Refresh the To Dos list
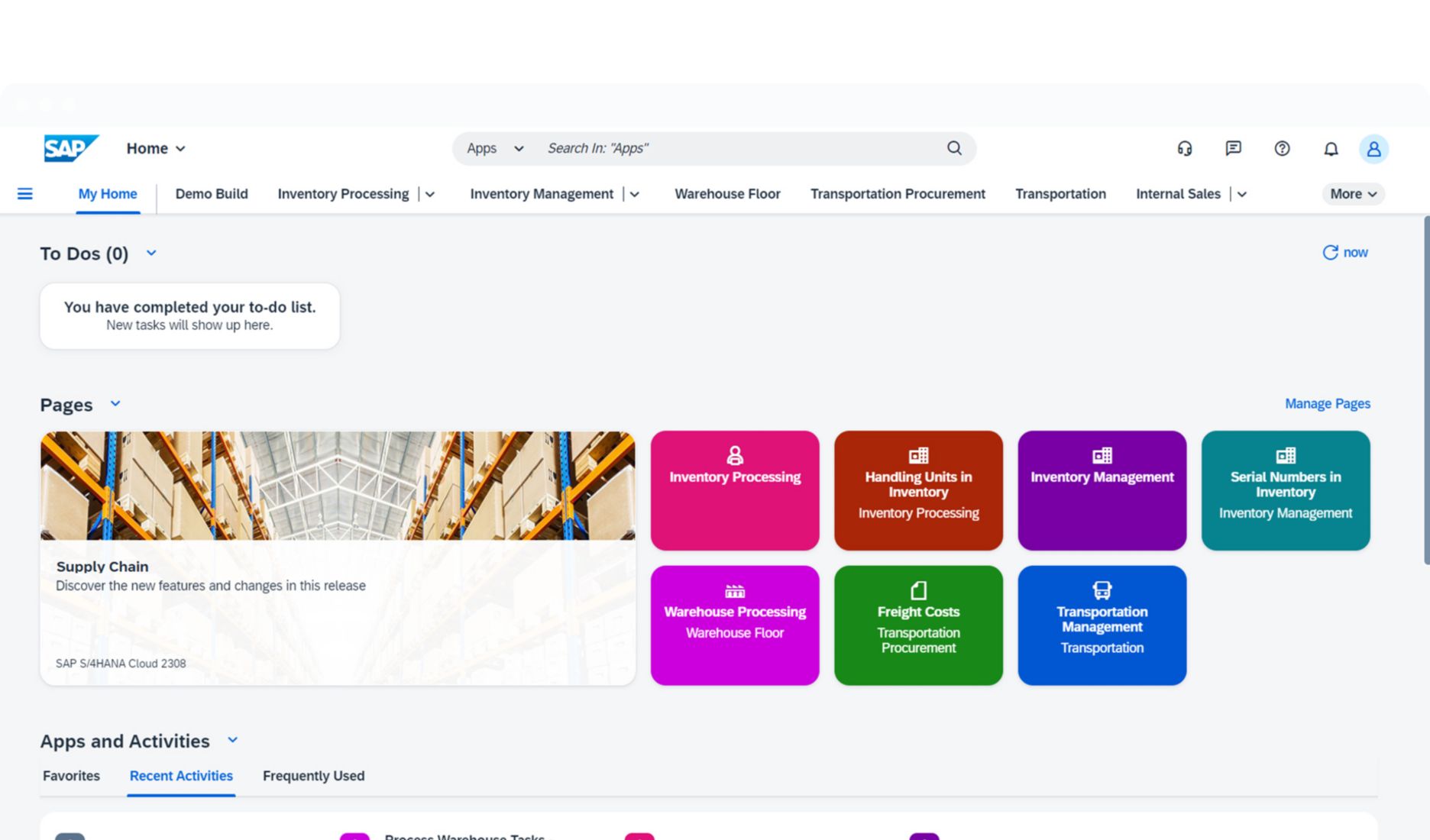This screenshot has height=840, width=1430. (x=1344, y=253)
